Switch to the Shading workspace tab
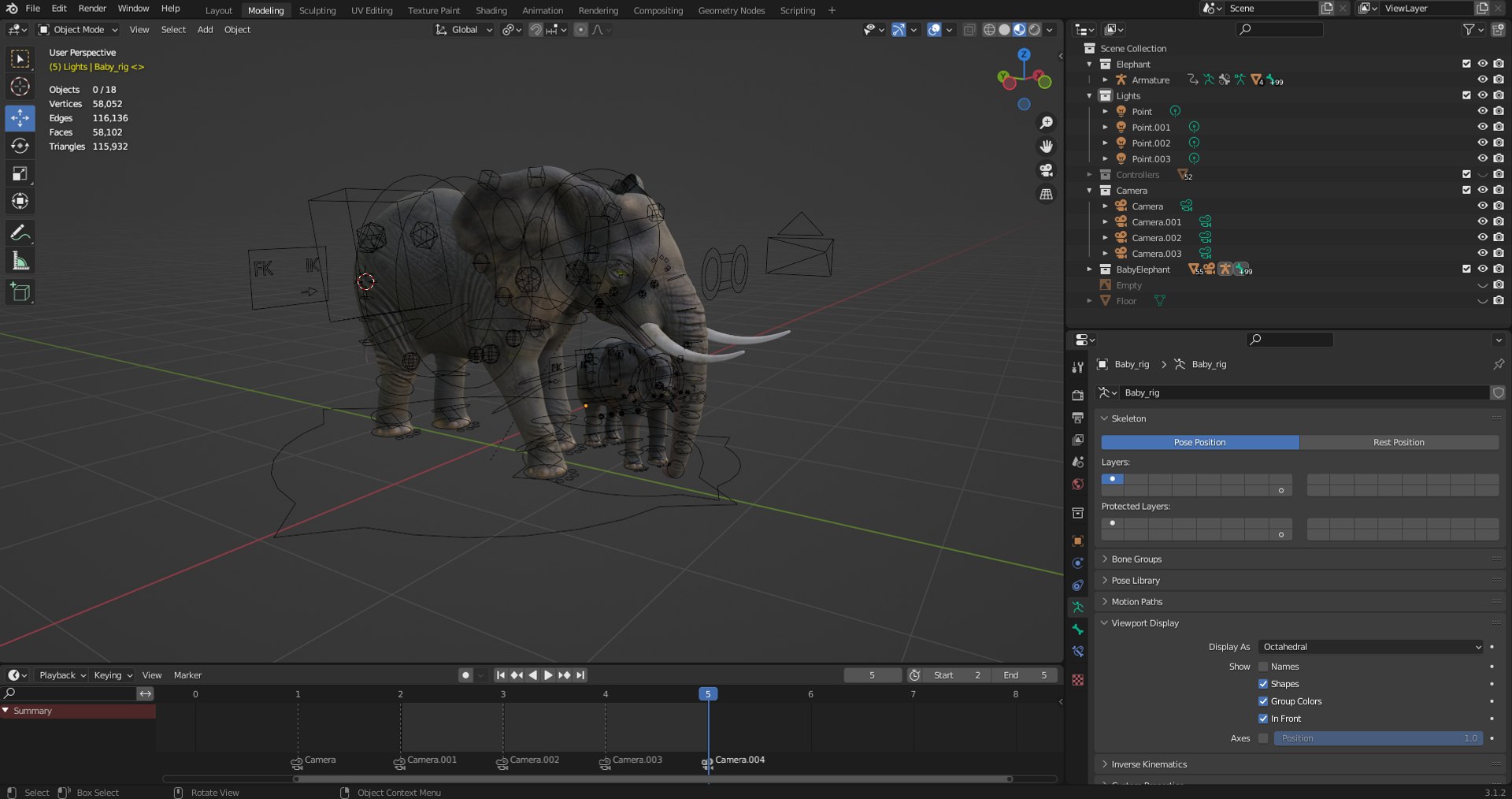1512x799 pixels. pyautogui.click(x=491, y=10)
